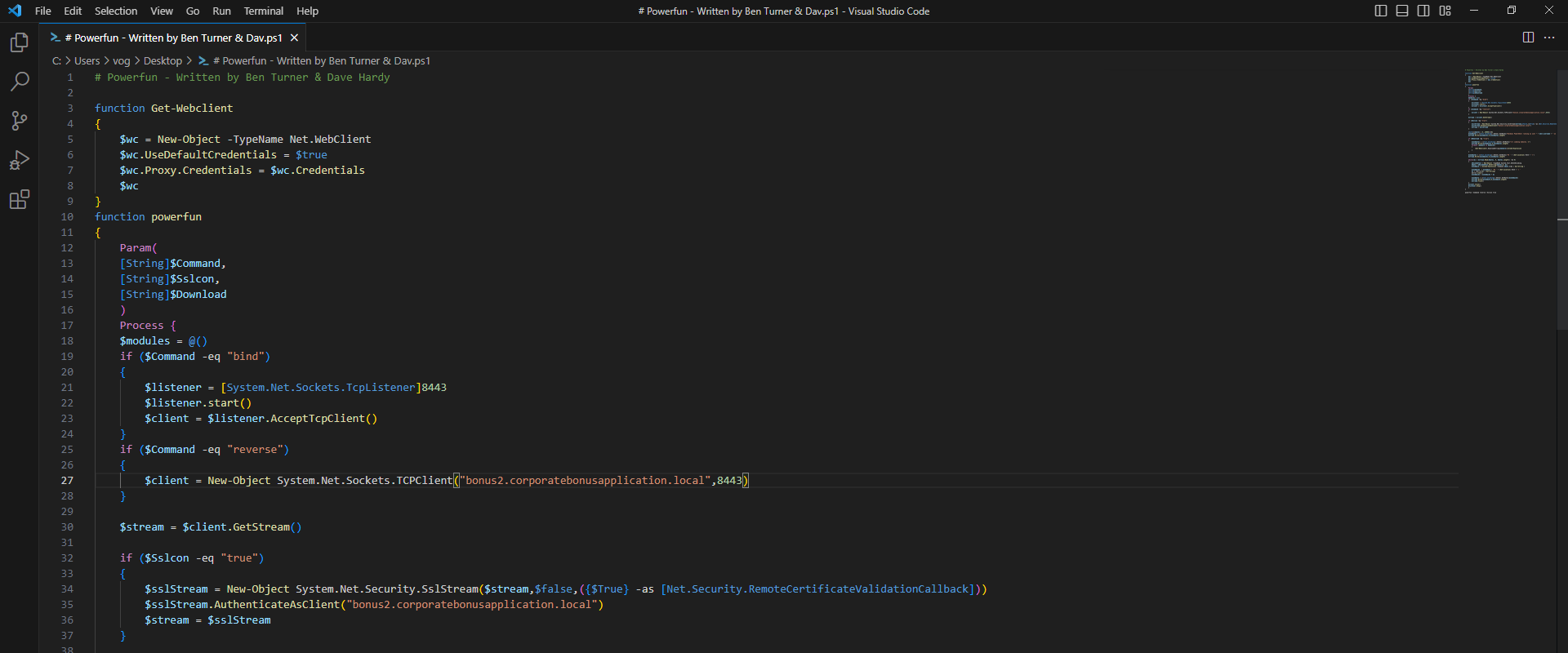
Task: Click the VS Code logo icon
Action: coord(15,11)
